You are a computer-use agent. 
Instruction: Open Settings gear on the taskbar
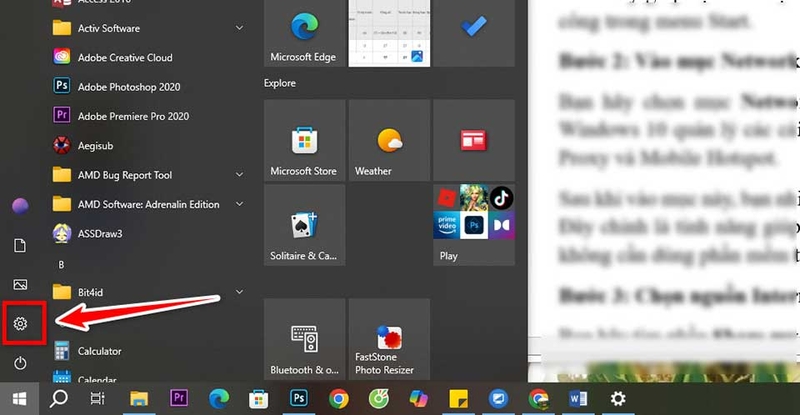tap(618, 399)
